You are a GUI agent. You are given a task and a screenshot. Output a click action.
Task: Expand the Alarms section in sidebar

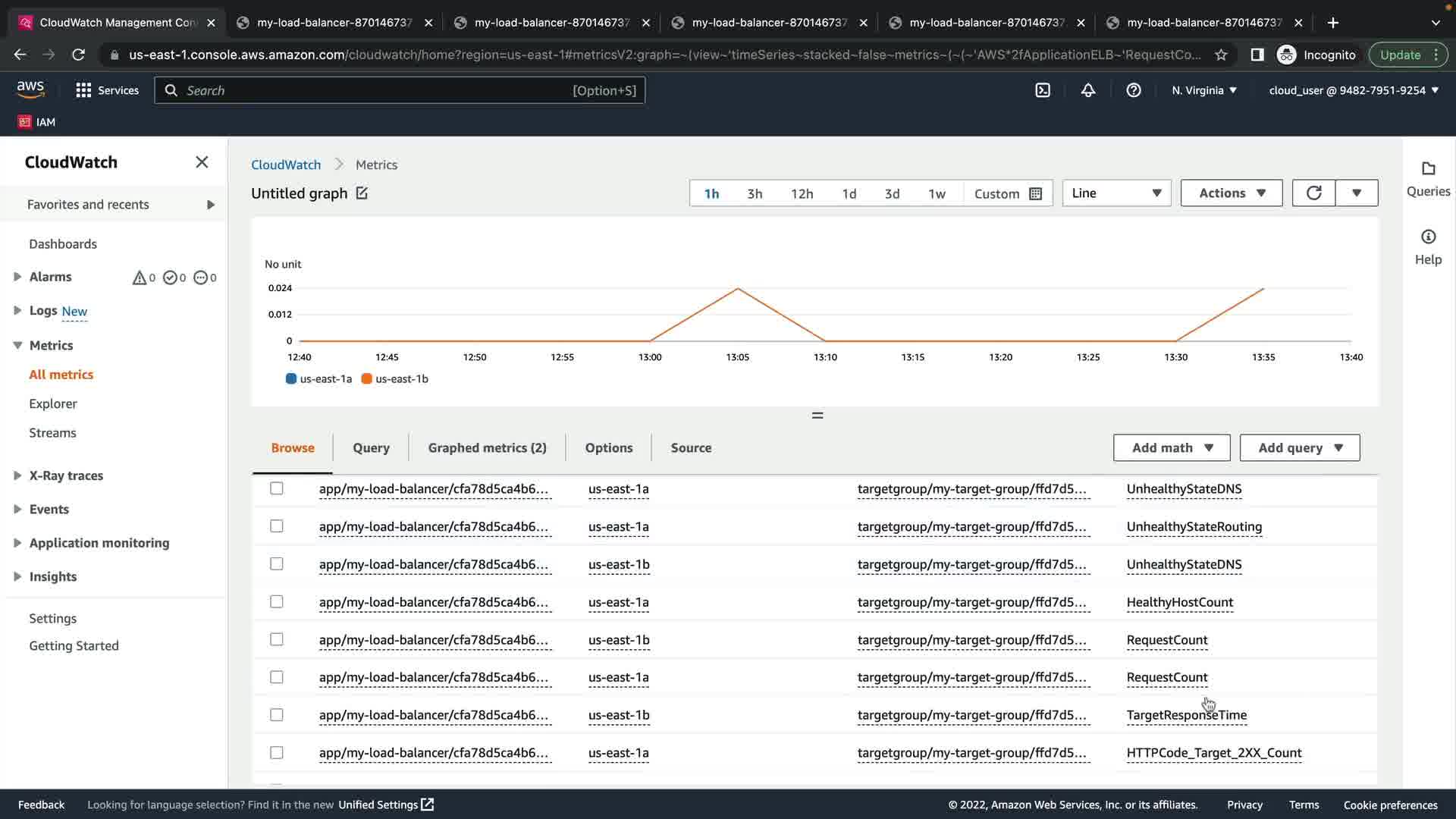pyautogui.click(x=17, y=277)
